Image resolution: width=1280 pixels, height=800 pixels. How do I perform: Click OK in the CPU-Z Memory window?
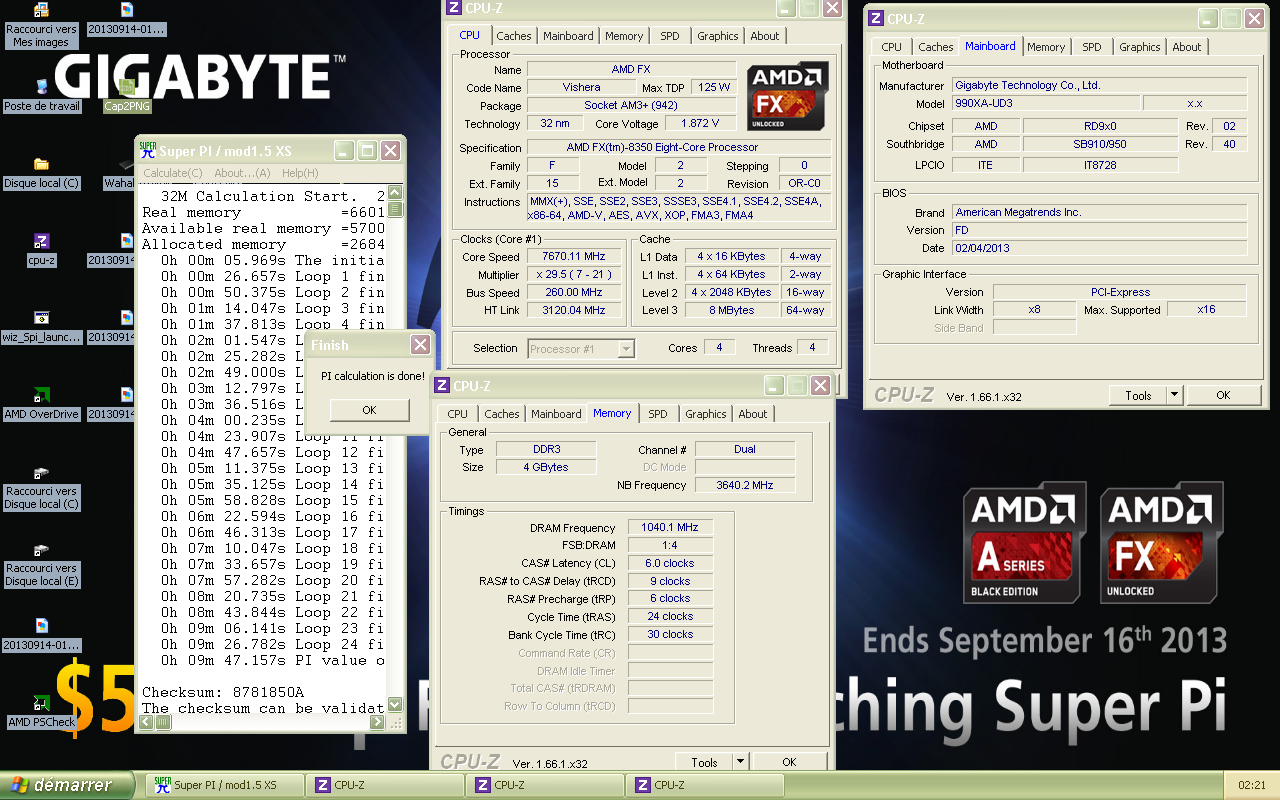pyautogui.click(x=789, y=762)
